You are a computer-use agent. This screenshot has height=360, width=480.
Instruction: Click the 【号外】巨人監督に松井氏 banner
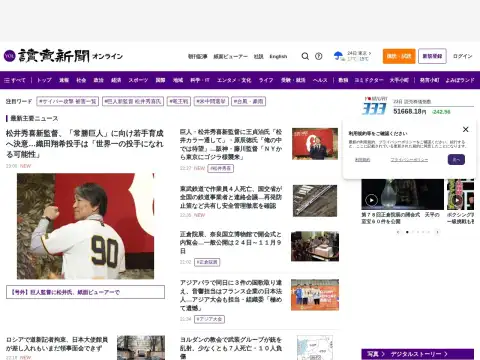85,292
